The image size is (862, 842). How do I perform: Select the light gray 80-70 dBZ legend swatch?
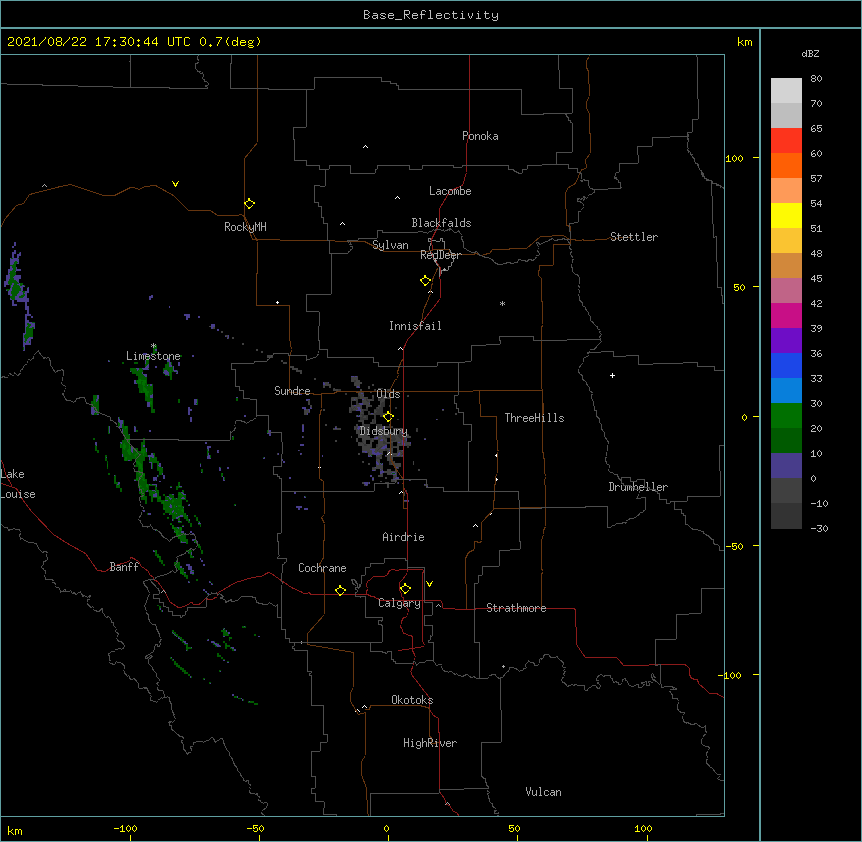point(786,91)
